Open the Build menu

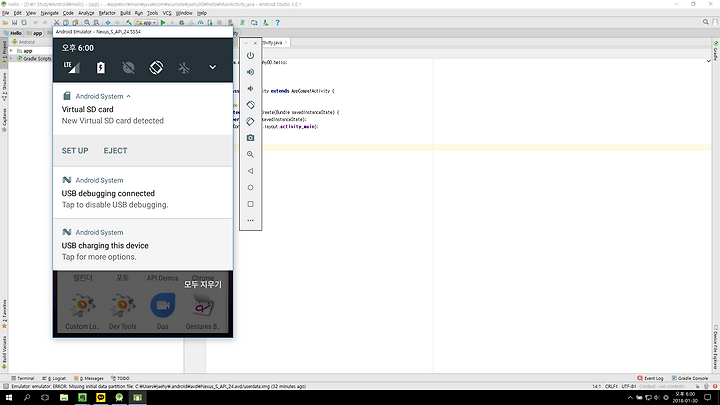click(125, 13)
